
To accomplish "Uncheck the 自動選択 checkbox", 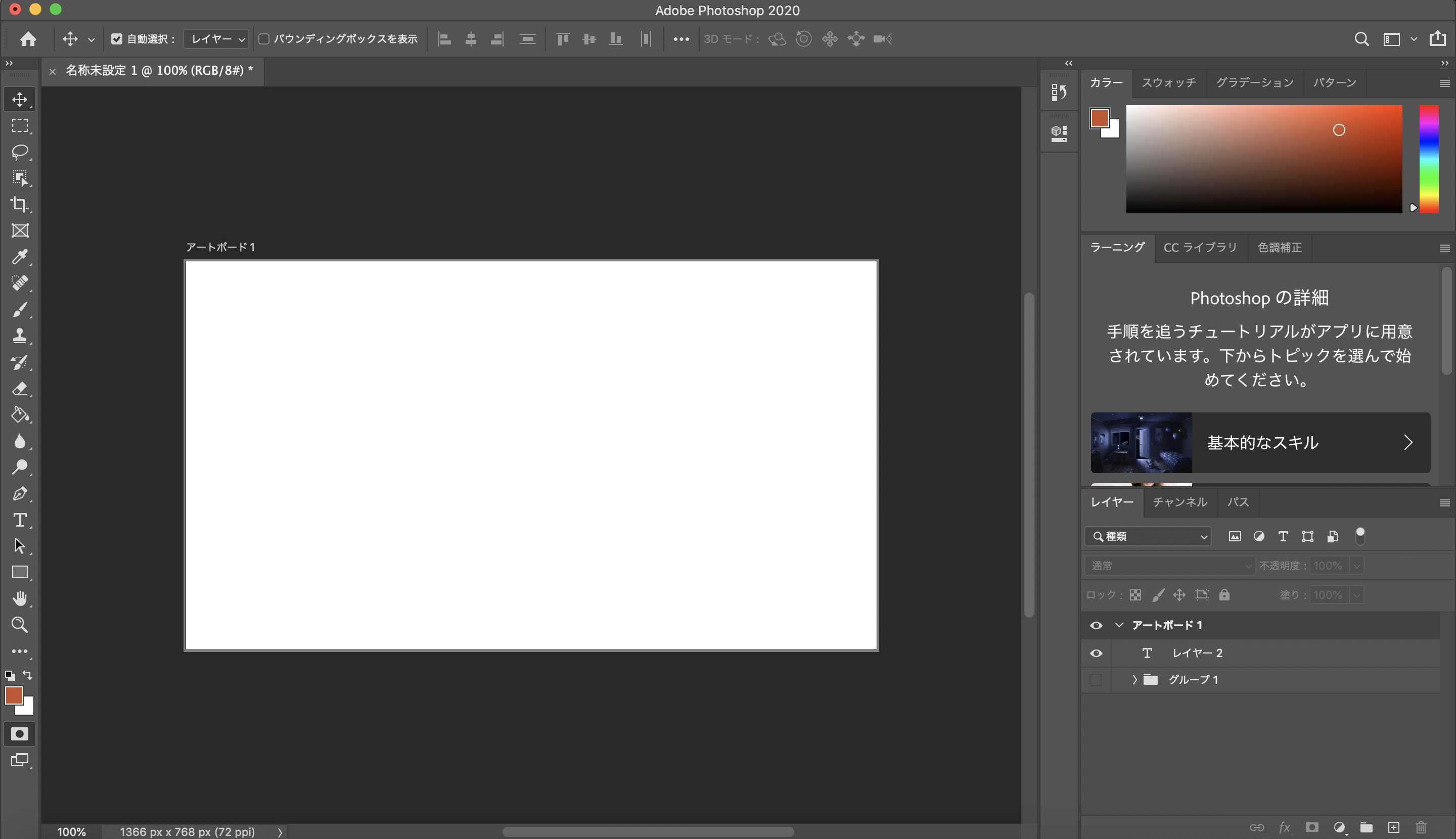I will (117, 38).
